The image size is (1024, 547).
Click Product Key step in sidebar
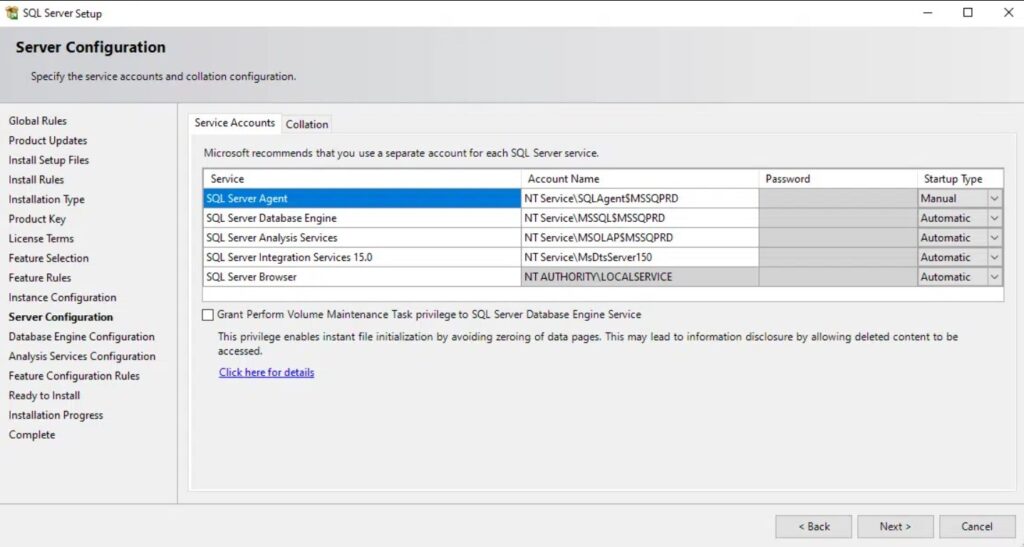[37, 219]
